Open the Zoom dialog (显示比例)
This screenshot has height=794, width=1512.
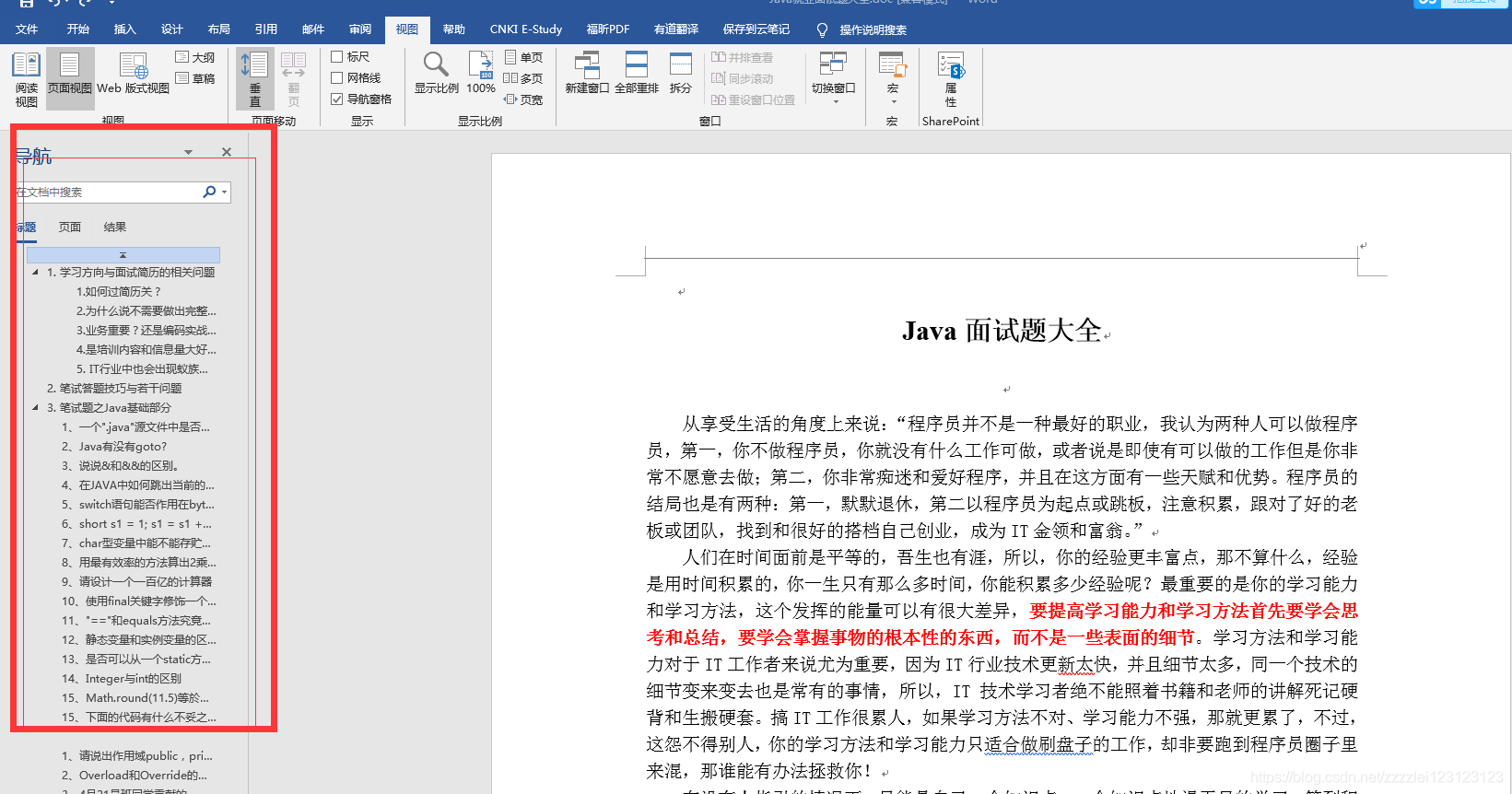436,74
